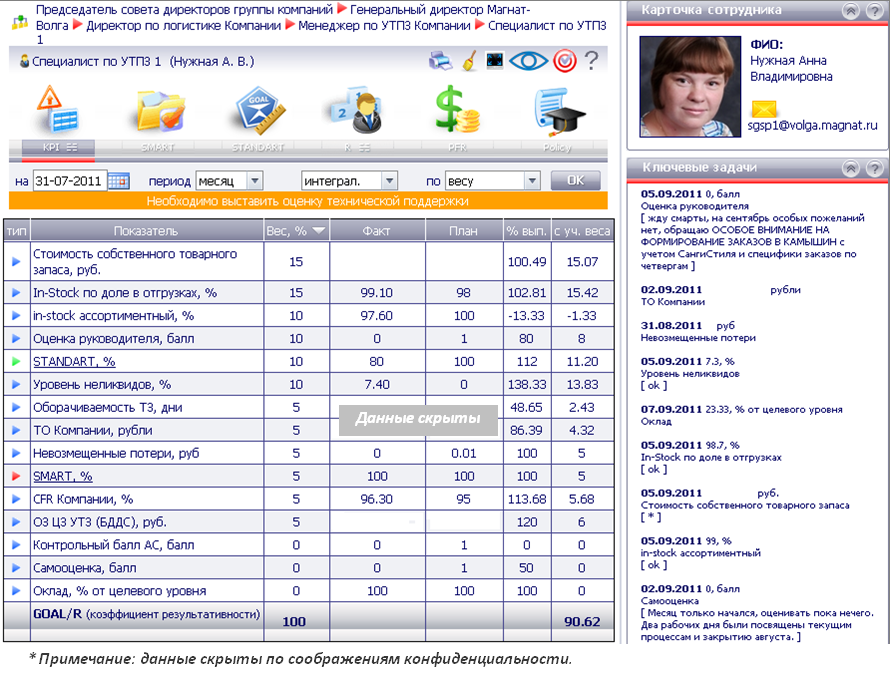The image size is (896, 676).
Task: Expand the Стоимость собственного товарного запаса row arrow
Action: (16, 261)
